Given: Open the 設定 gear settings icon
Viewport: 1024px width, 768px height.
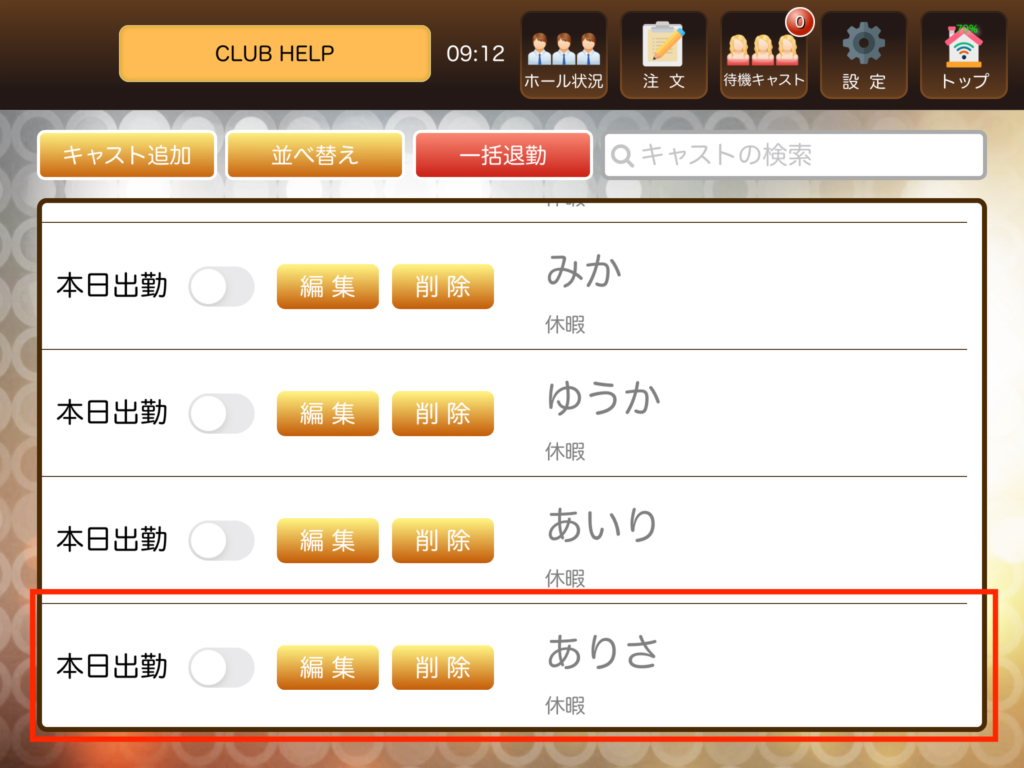Looking at the screenshot, I should click(x=863, y=55).
